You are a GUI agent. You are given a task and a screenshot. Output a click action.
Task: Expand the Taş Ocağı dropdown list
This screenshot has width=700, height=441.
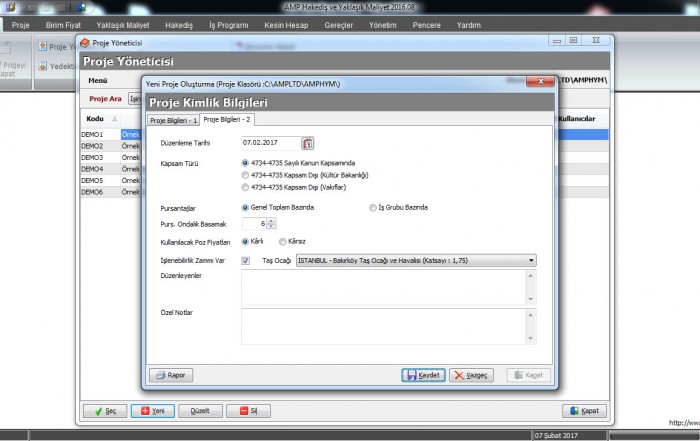[531, 260]
